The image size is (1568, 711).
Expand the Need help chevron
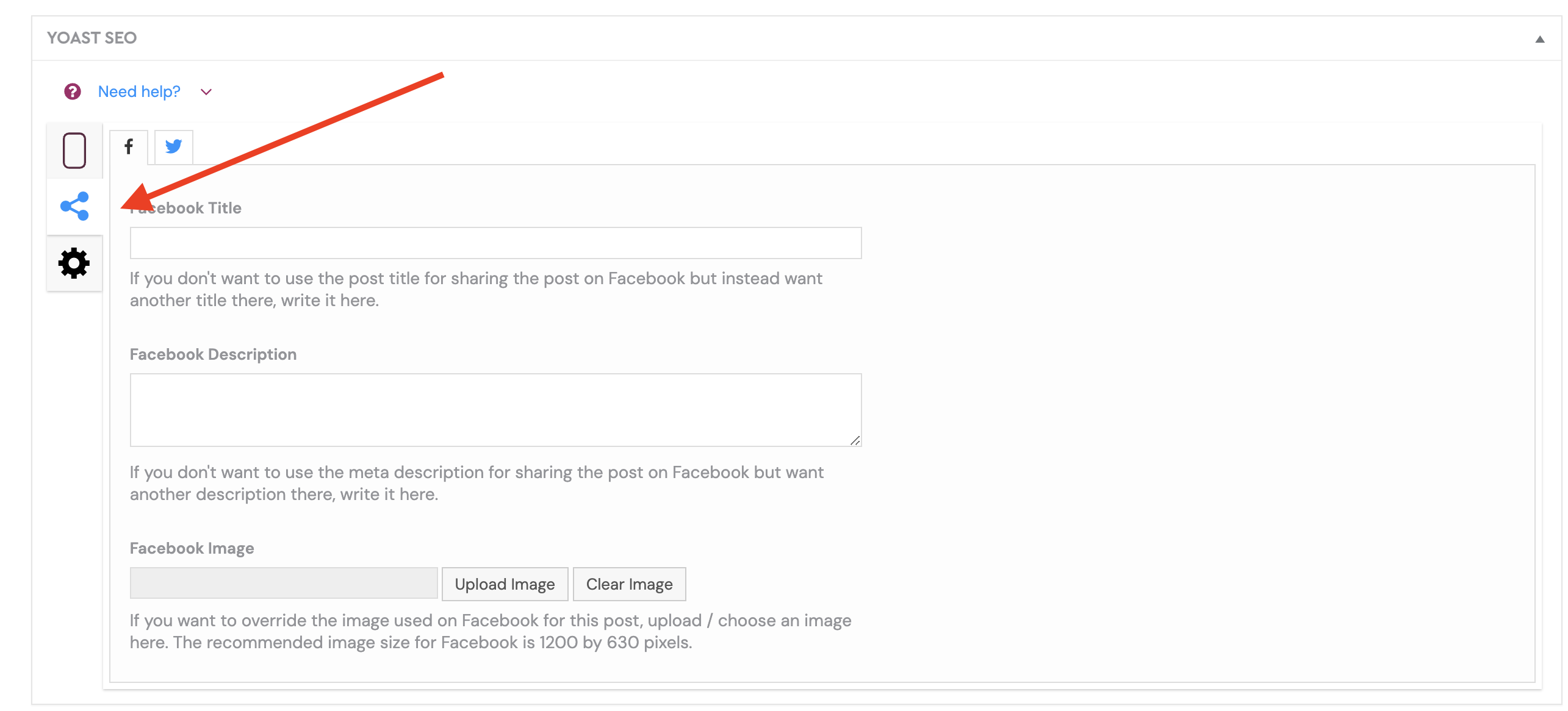click(x=206, y=92)
